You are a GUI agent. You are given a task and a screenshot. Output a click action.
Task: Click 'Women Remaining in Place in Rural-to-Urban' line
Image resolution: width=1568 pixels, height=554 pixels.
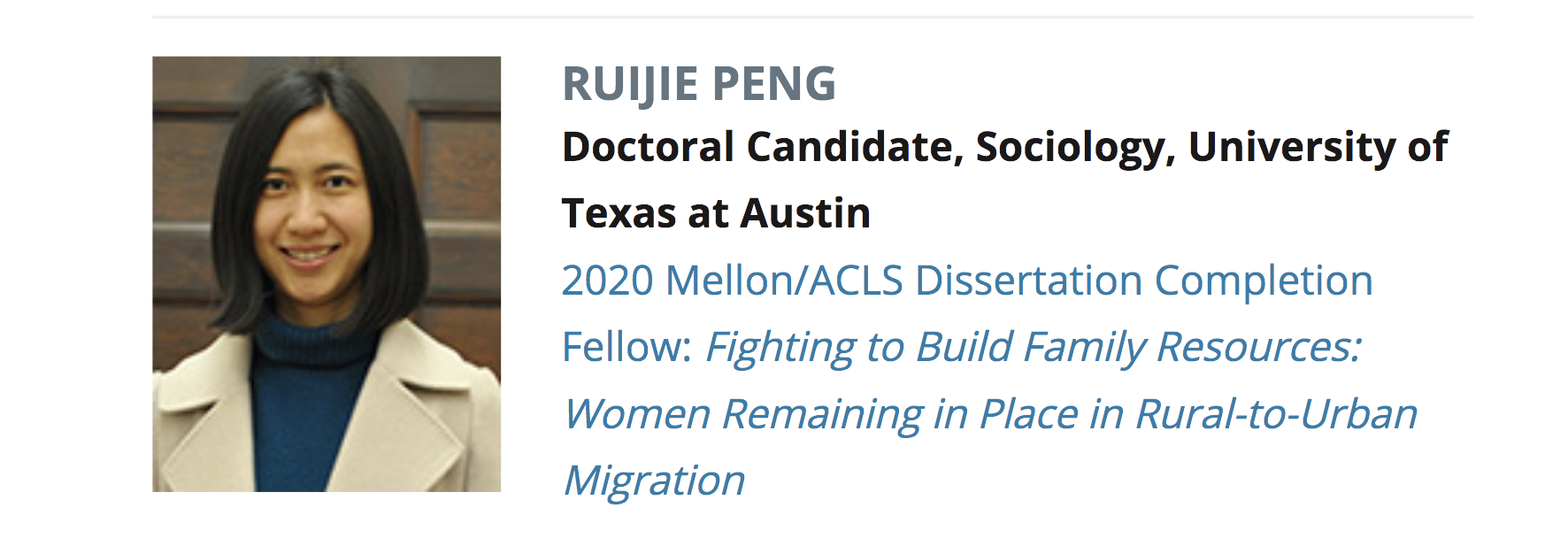click(989, 414)
